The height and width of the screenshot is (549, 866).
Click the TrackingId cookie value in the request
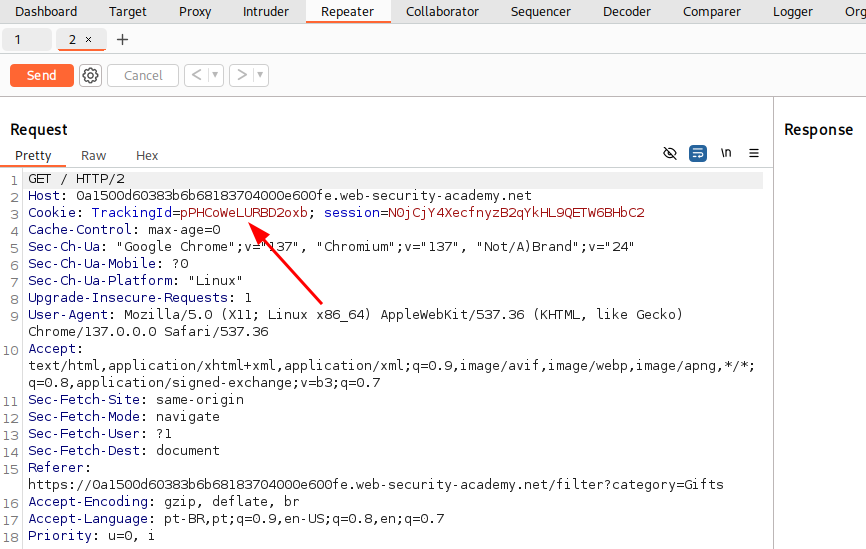[x=244, y=213]
